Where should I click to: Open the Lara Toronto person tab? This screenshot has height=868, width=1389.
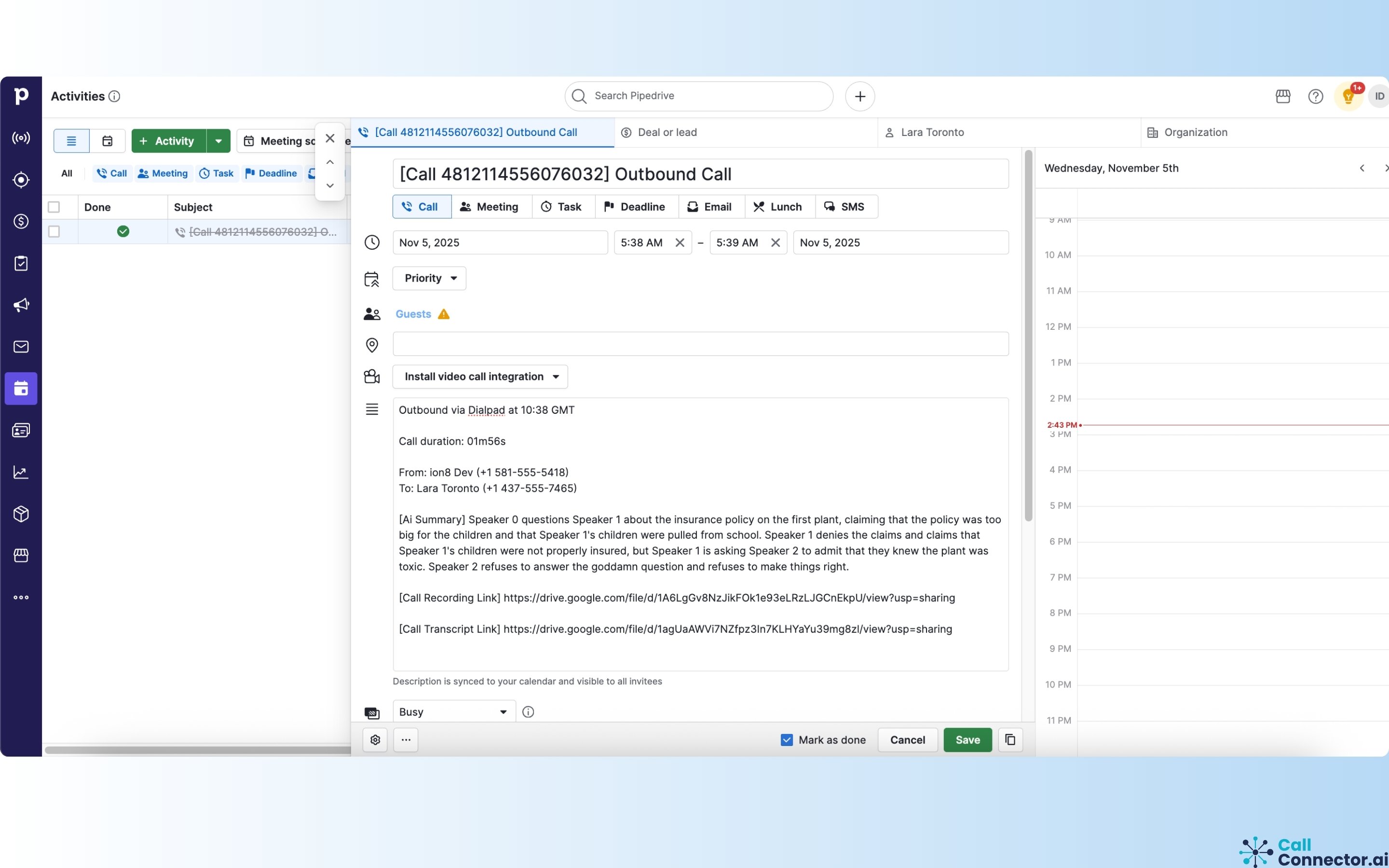[1008, 133]
